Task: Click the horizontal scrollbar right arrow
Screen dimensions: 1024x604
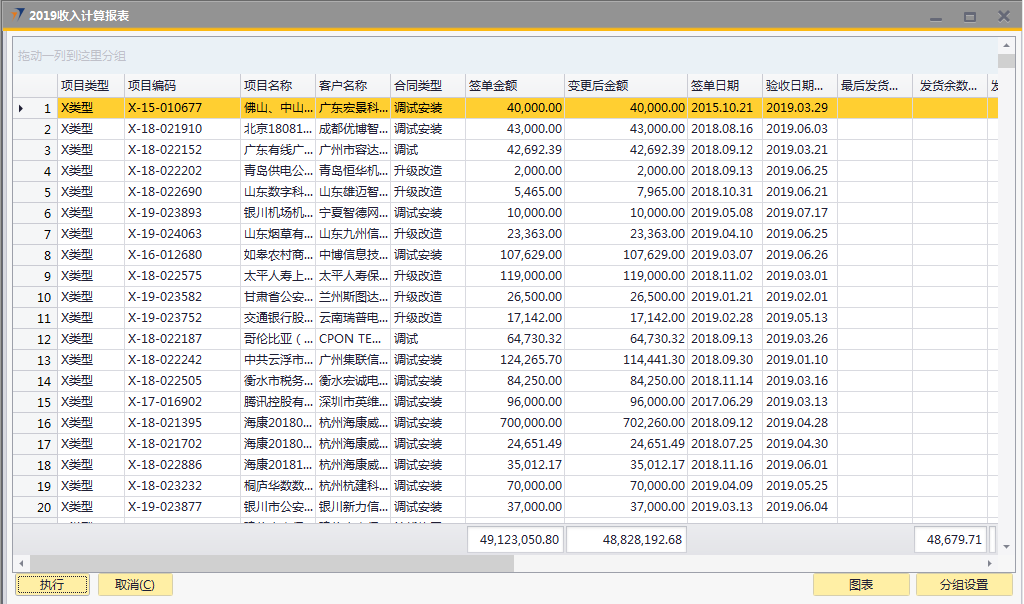Action: coord(992,563)
